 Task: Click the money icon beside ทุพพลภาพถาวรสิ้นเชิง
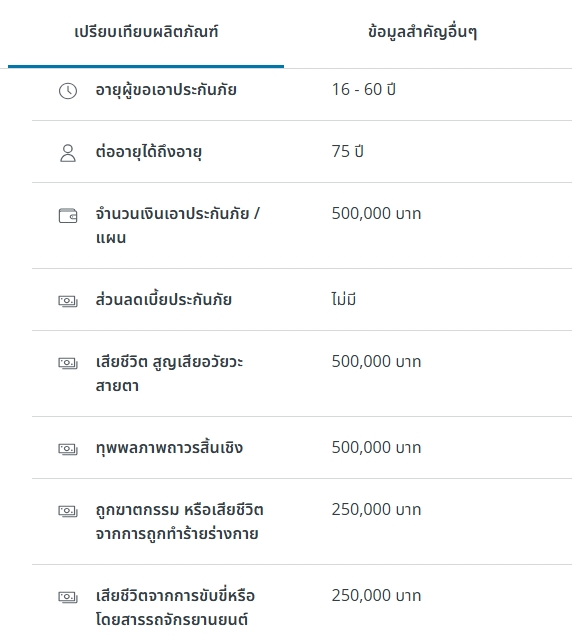(68, 449)
